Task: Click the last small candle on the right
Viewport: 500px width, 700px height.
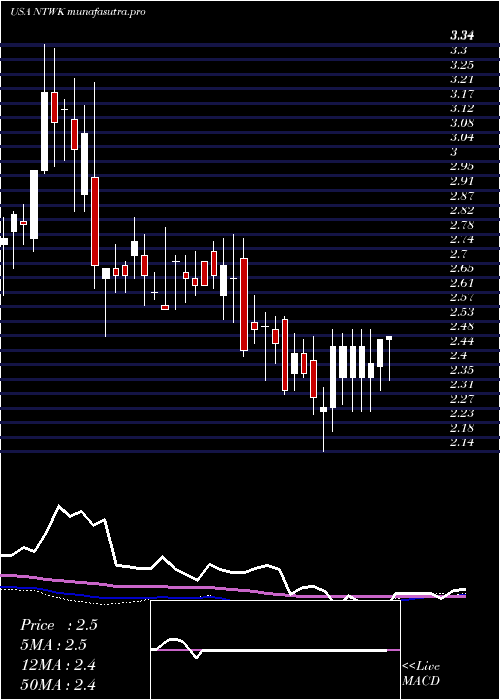Action: click(x=389, y=338)
